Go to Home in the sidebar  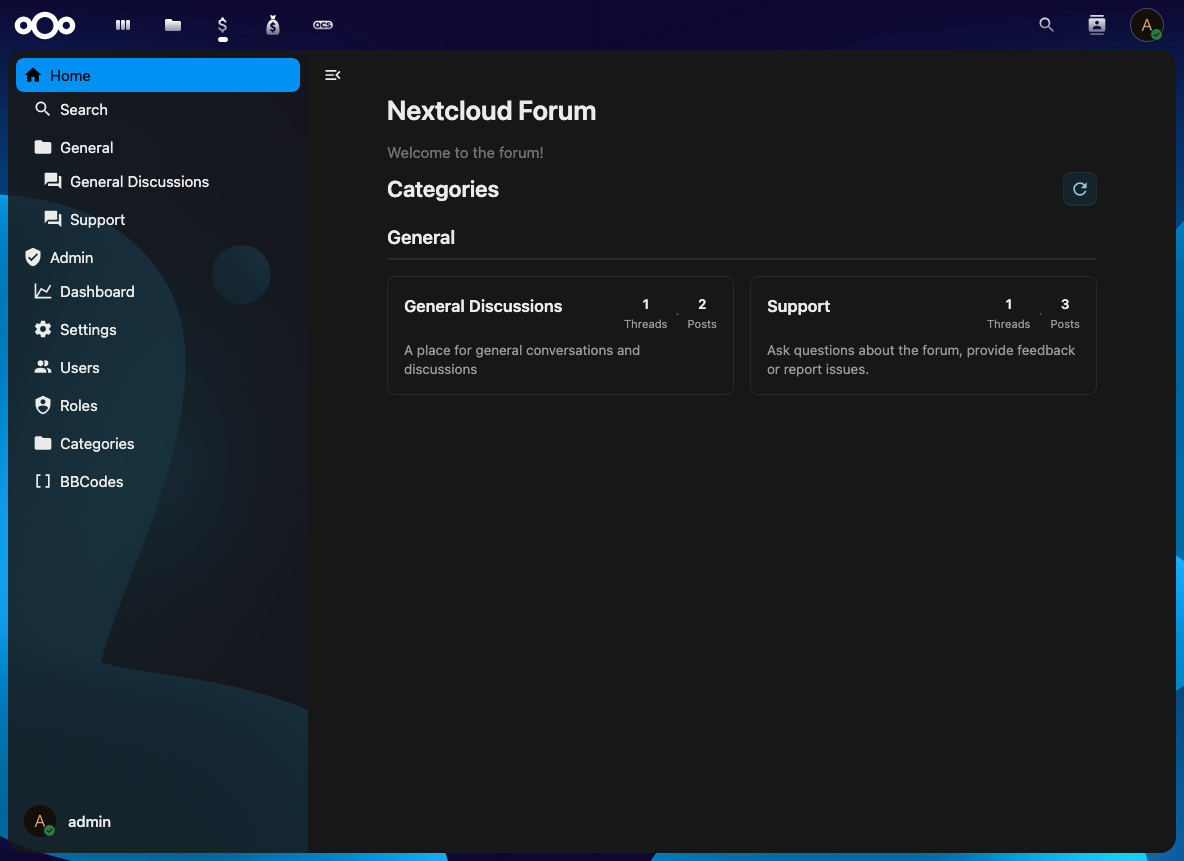click(x=158, y=76)
